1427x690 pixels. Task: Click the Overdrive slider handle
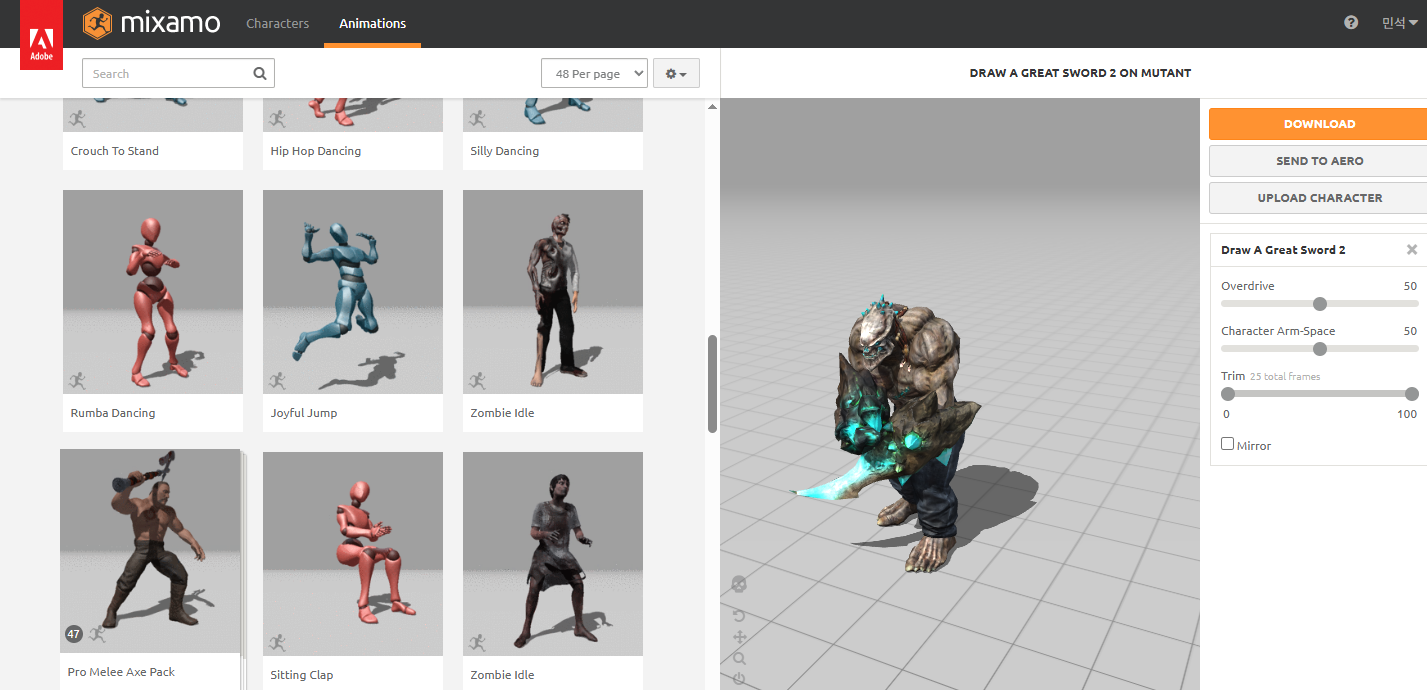coord(1319,304)
